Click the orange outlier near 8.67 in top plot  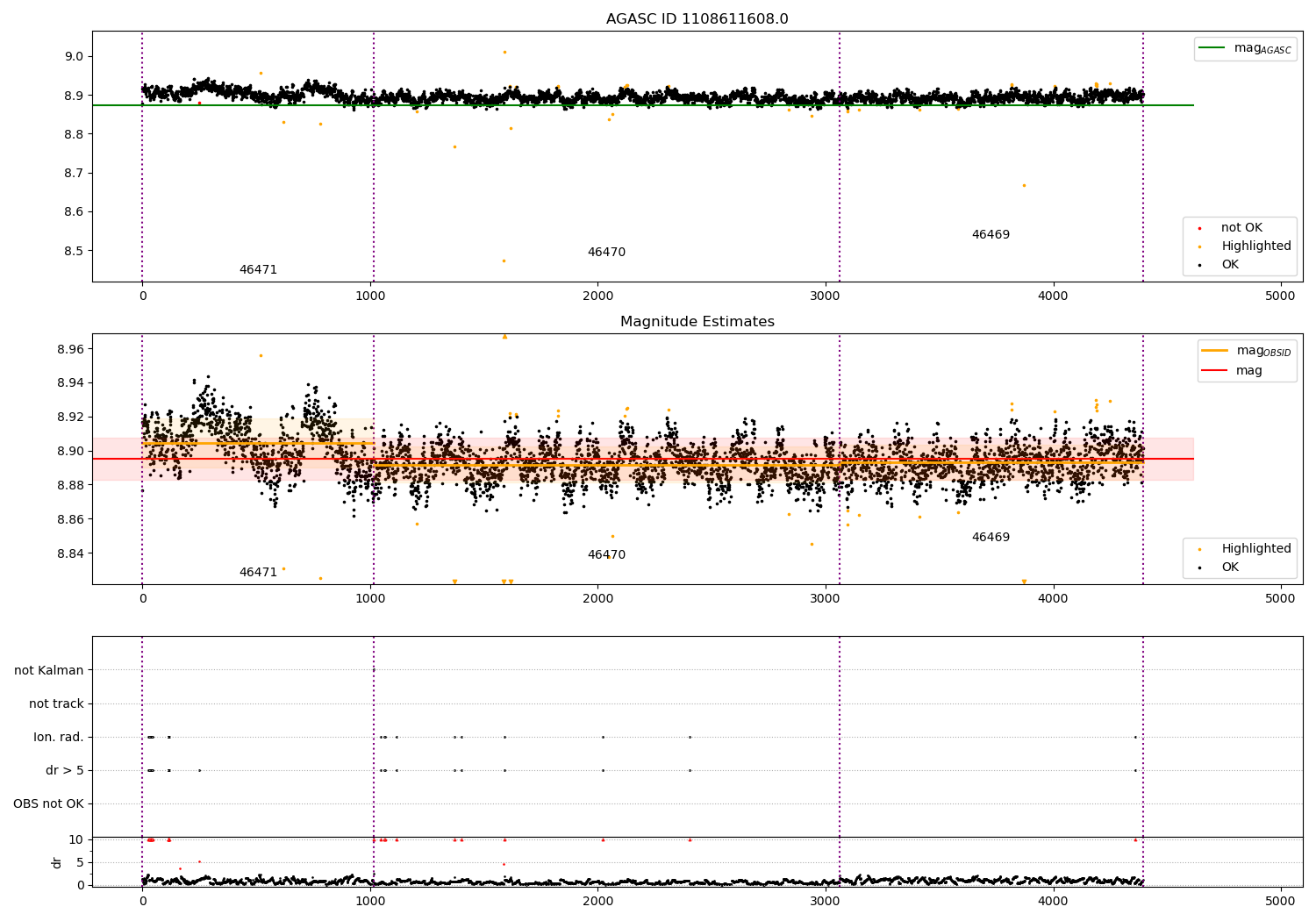tap(1024, 185)
